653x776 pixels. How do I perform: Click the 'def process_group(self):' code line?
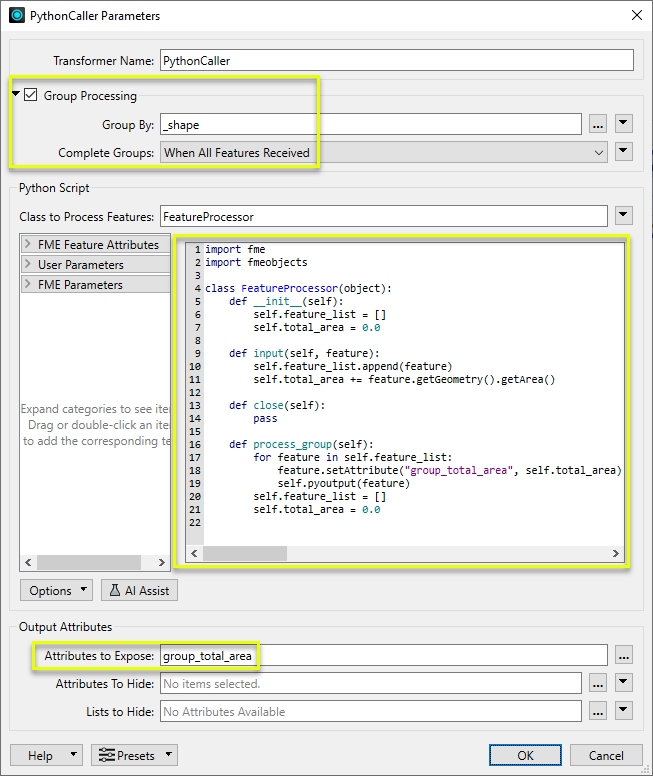301,444
